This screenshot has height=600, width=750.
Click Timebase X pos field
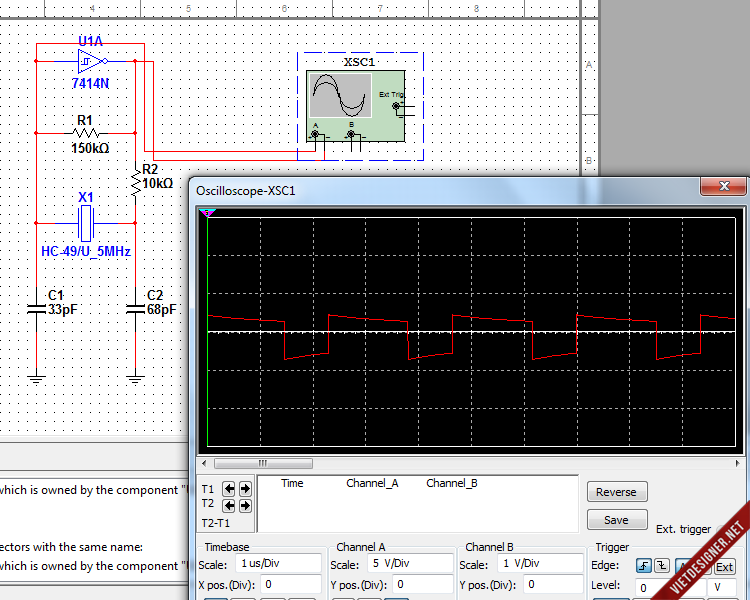[x=291, y=584]
